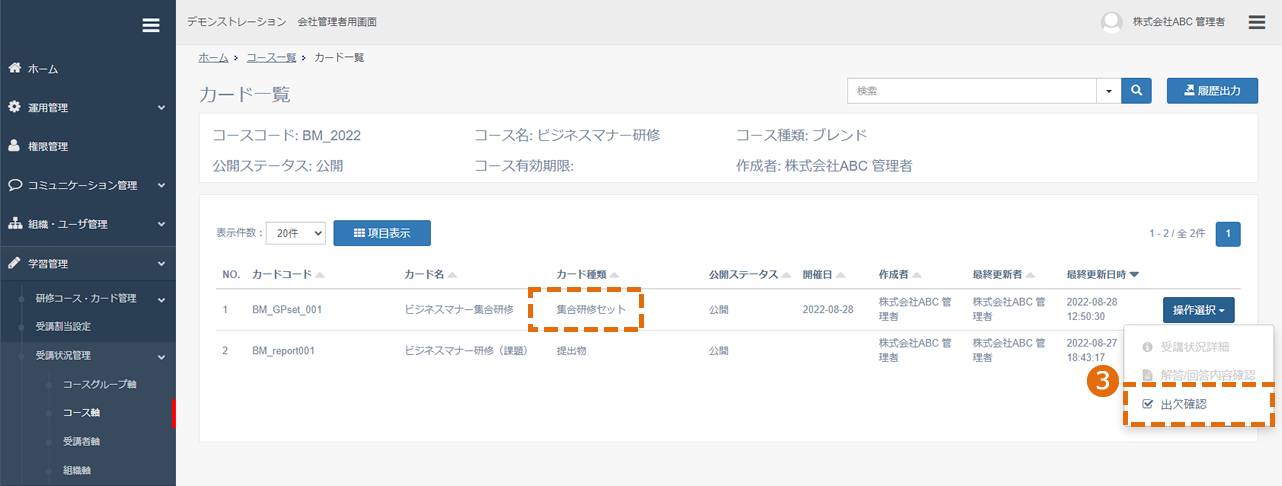The image size is (1282, 486).
Task: Sort by カード種類 column arrow
Action: [615, 274]
